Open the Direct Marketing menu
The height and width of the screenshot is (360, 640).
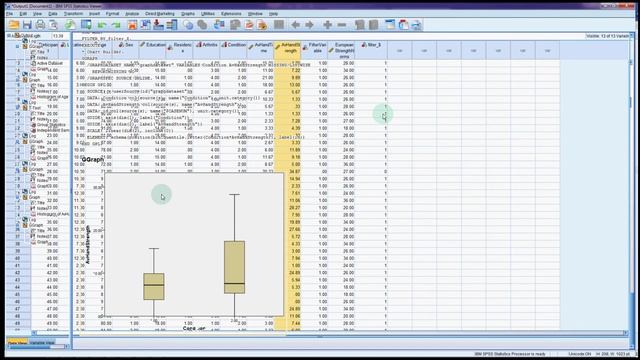pyautogui.click(x=160, y=13)
